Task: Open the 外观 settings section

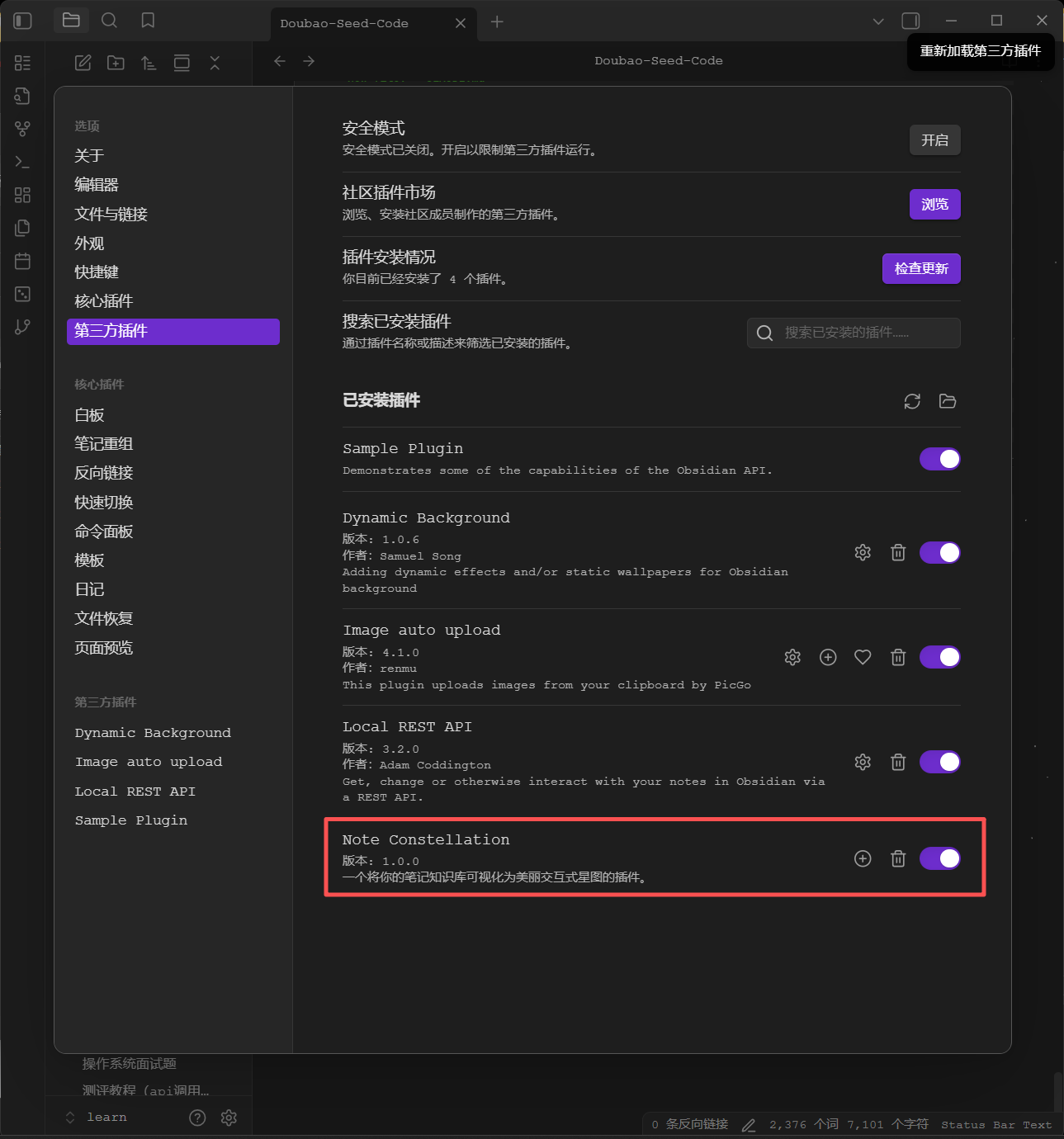Action: (x=89, y=243)
